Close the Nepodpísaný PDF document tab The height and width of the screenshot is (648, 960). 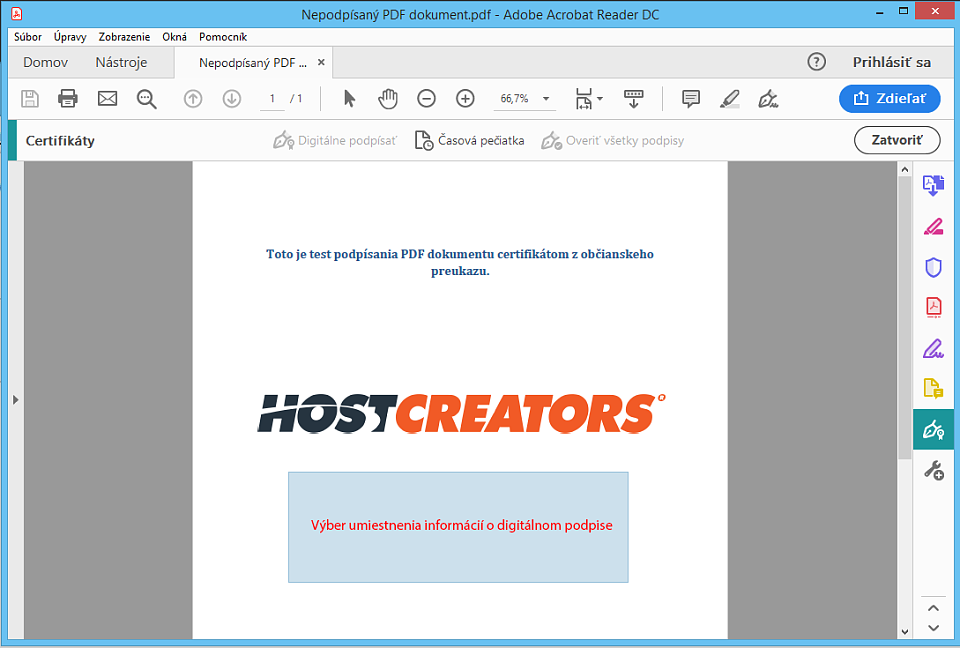[321, 62]
